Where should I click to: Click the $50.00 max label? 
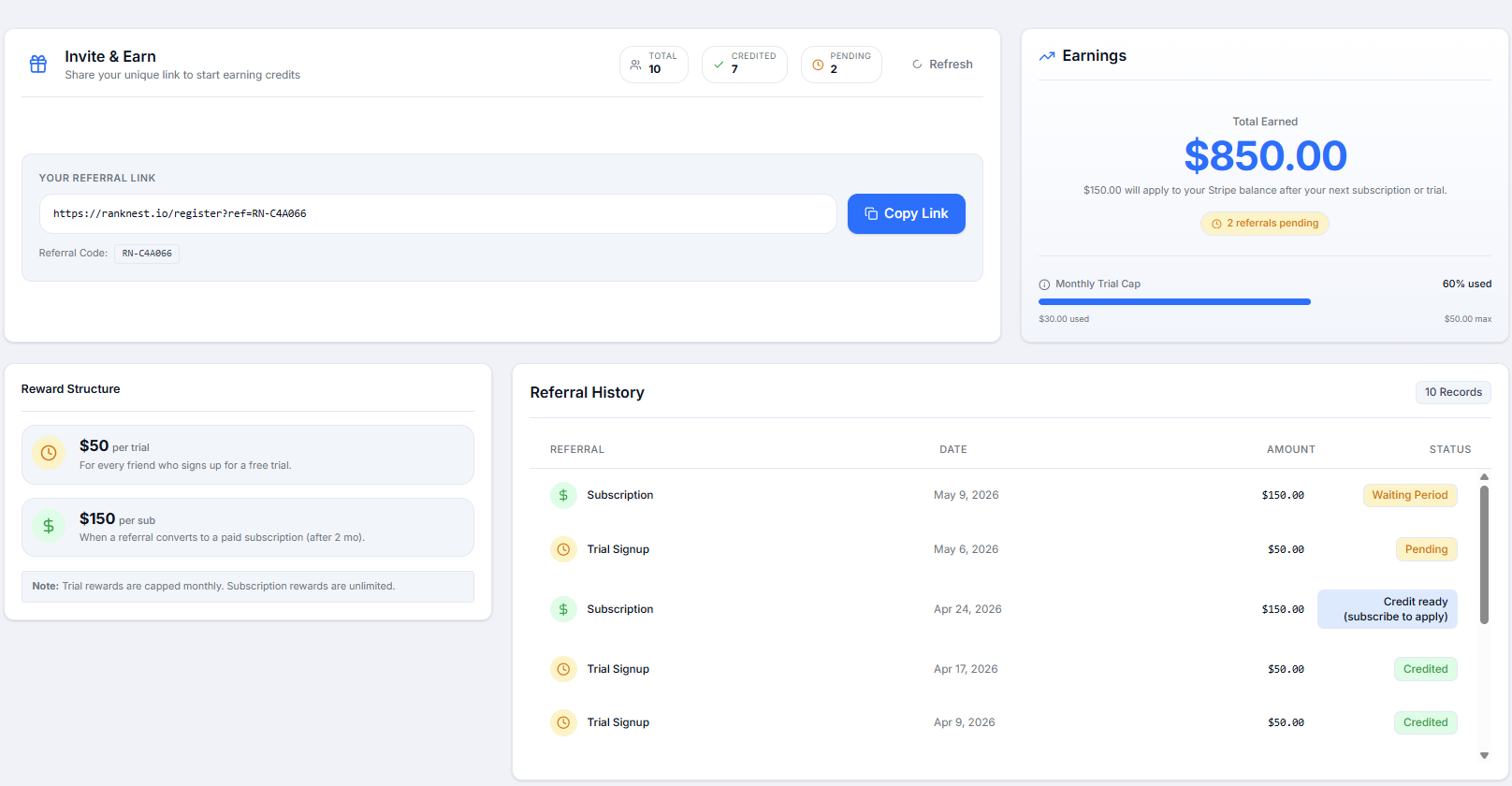(1468, 319)
